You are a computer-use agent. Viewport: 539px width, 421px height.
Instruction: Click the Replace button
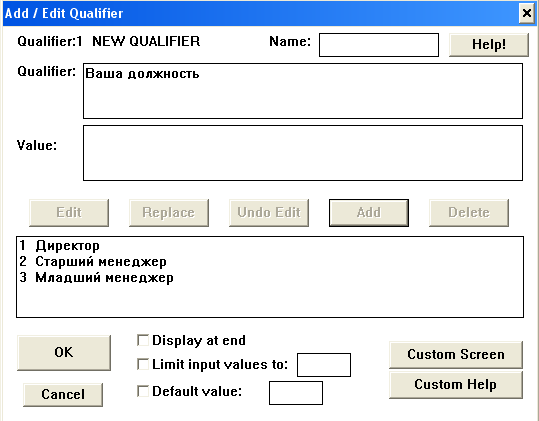(169, 213)
